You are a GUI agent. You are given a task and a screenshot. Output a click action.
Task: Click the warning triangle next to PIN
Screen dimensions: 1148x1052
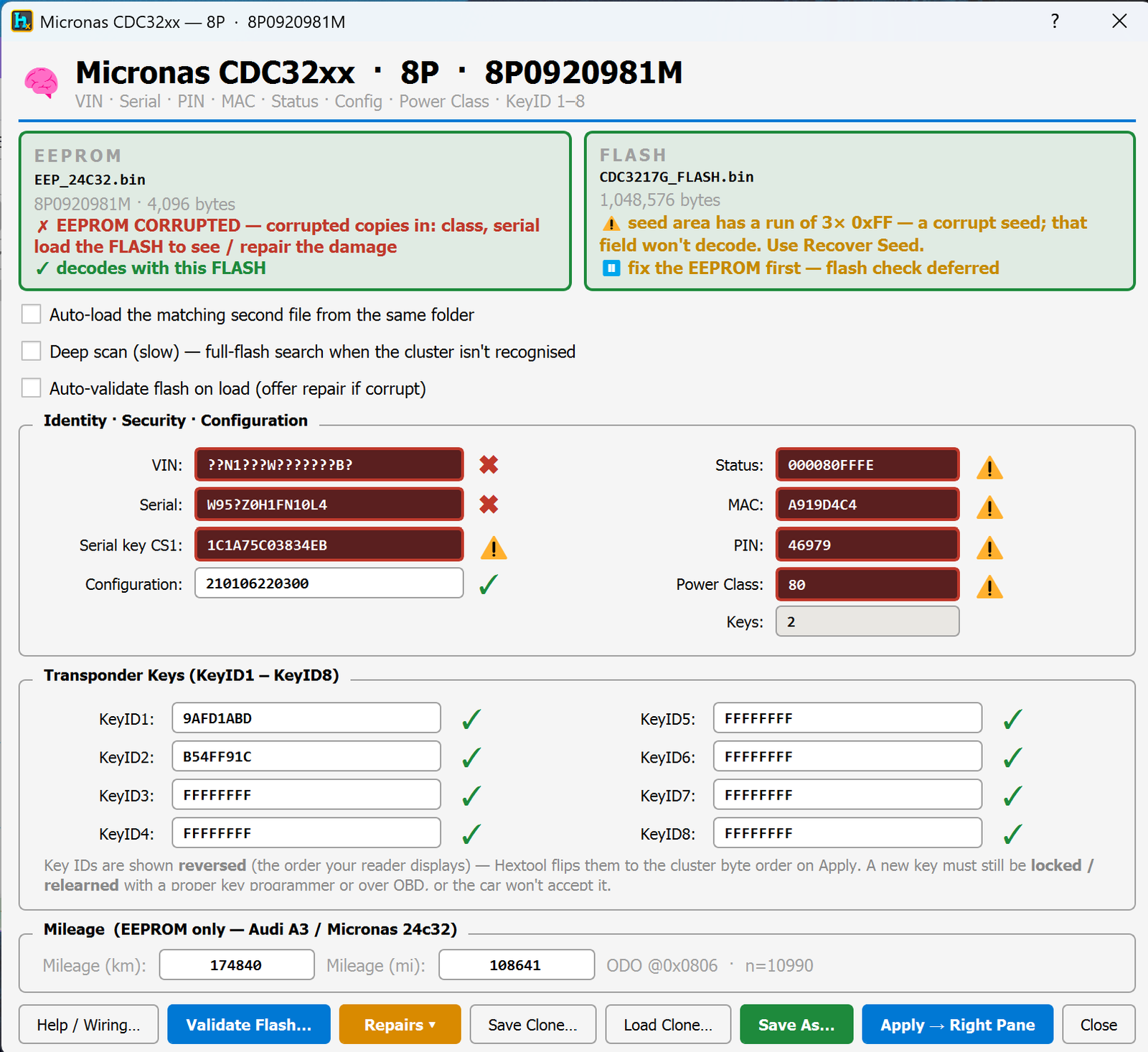pyautogui.click(x=989, y=548)
